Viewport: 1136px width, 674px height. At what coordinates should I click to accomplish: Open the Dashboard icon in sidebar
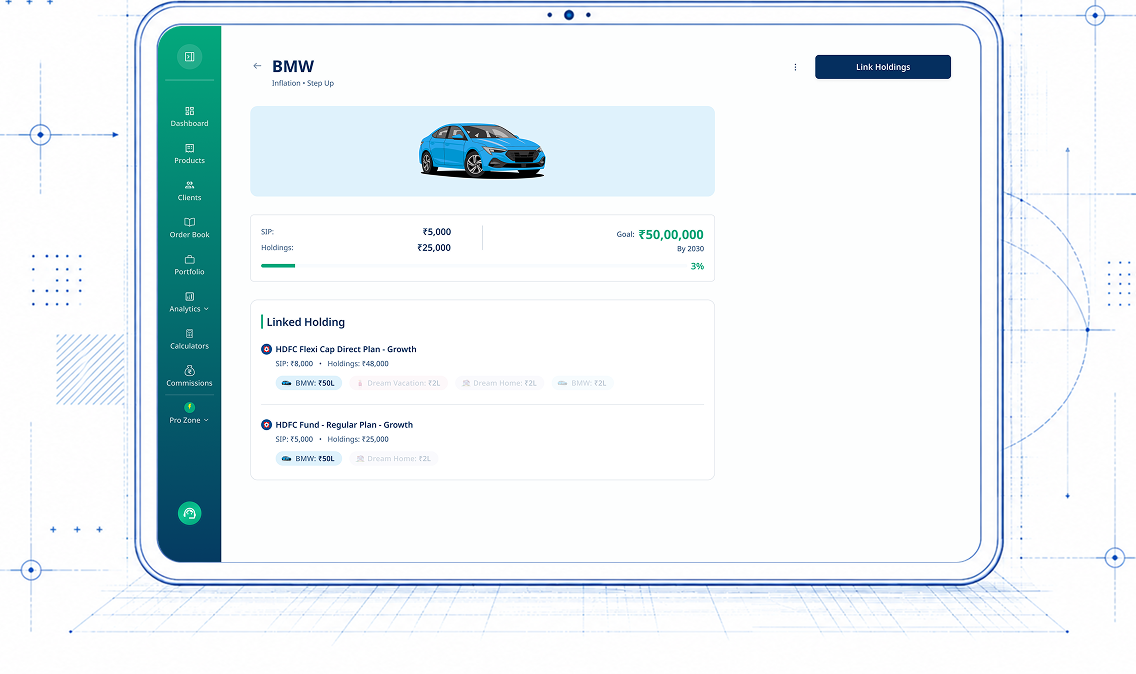(189, 111)
